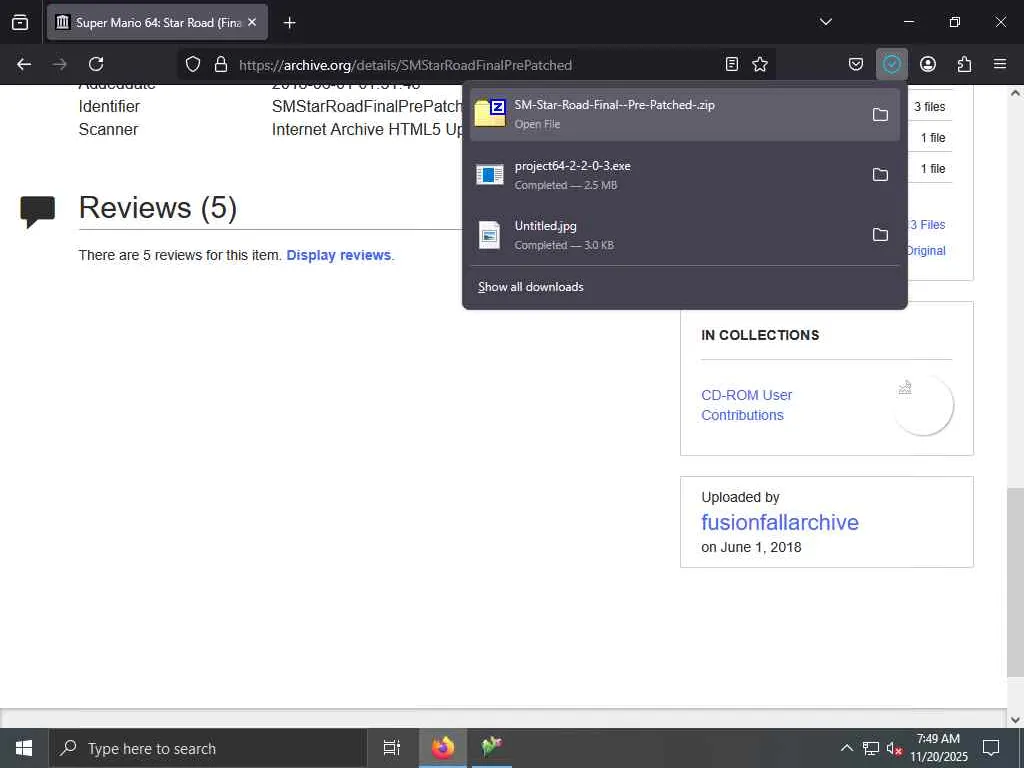Show project64 exe in containing folder
1024x768 pixels.
(x=880, y=174)
